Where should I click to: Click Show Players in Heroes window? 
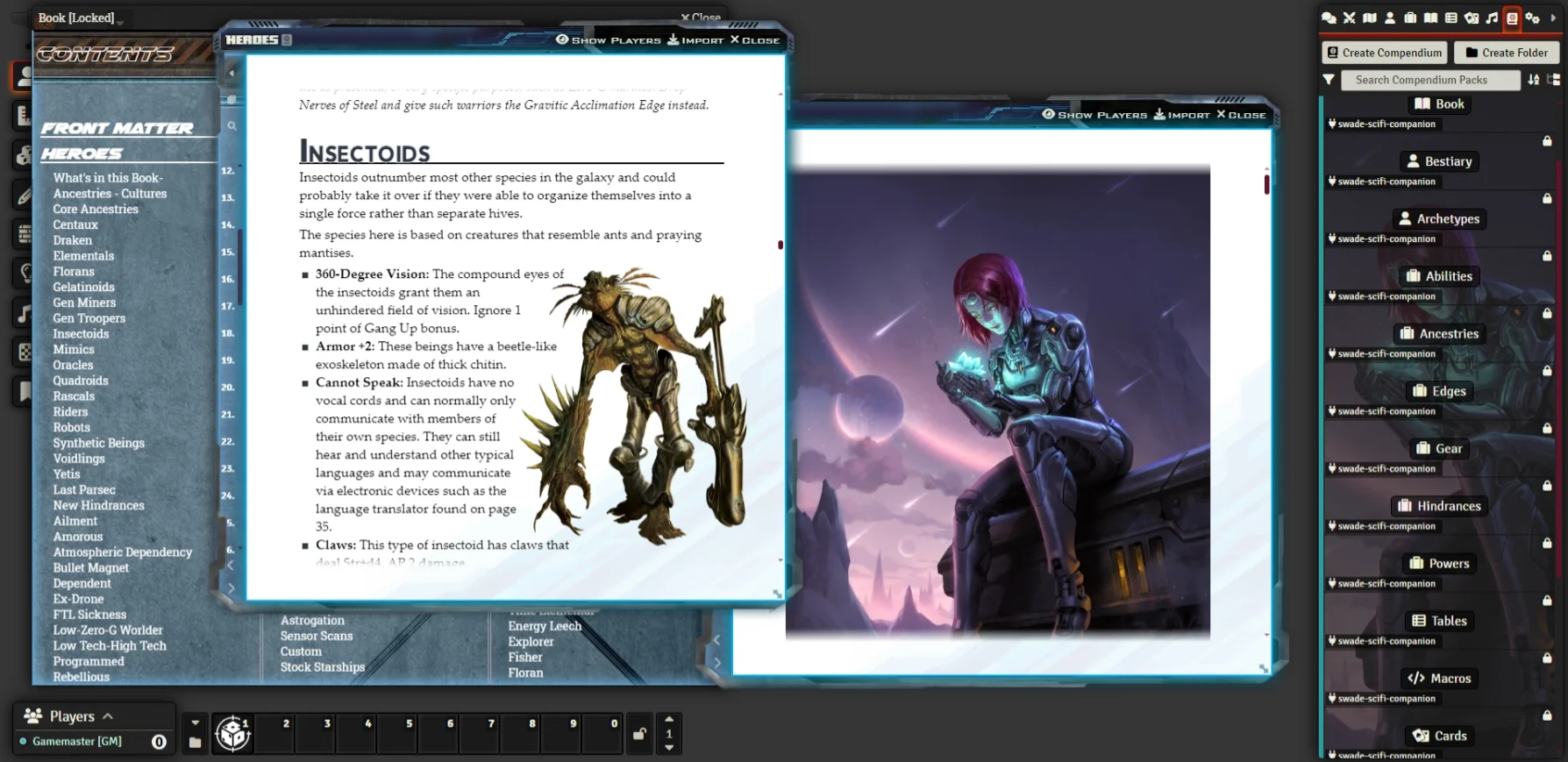pos(608,40)
